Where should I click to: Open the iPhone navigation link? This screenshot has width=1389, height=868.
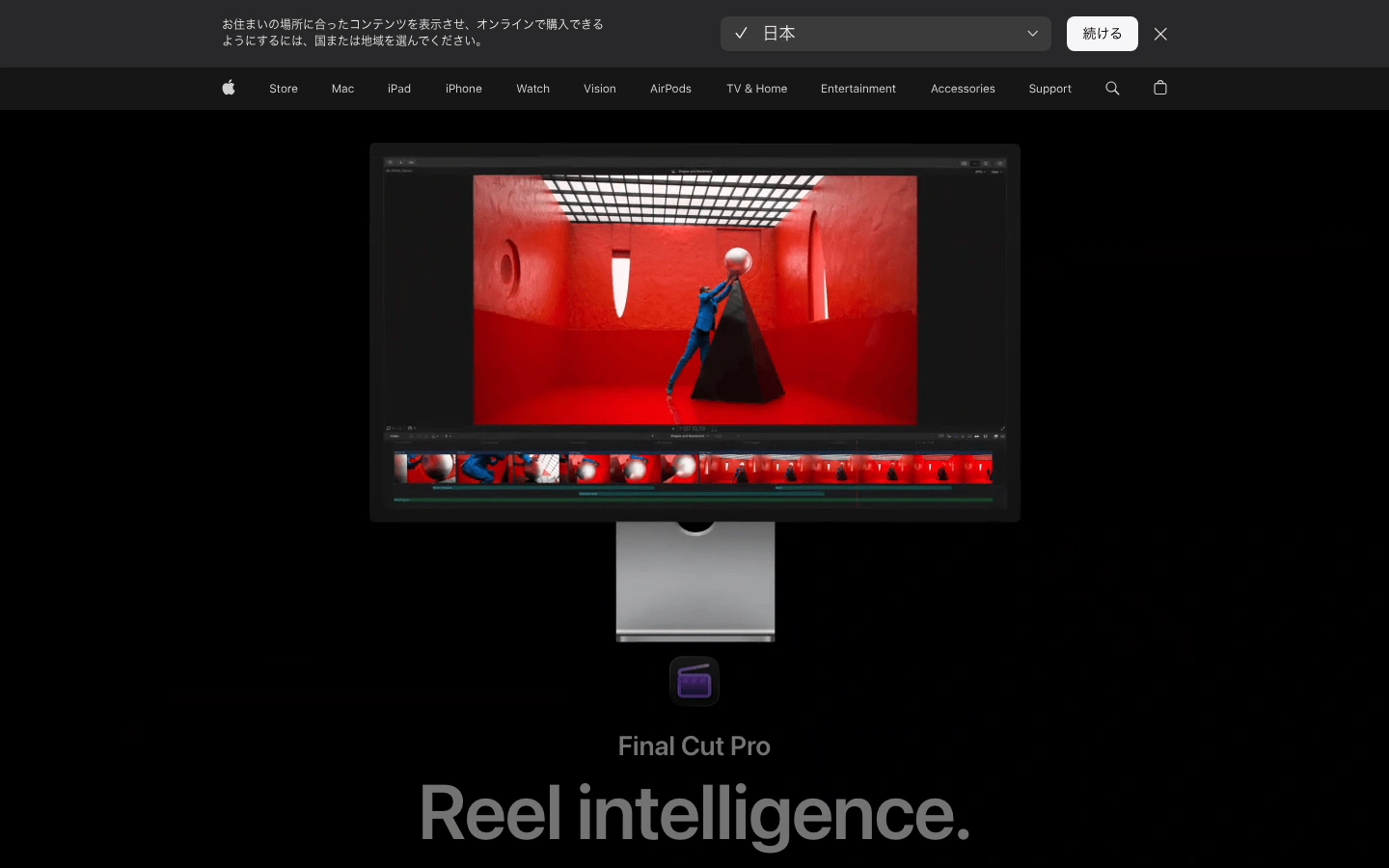[x=464, y=89]
